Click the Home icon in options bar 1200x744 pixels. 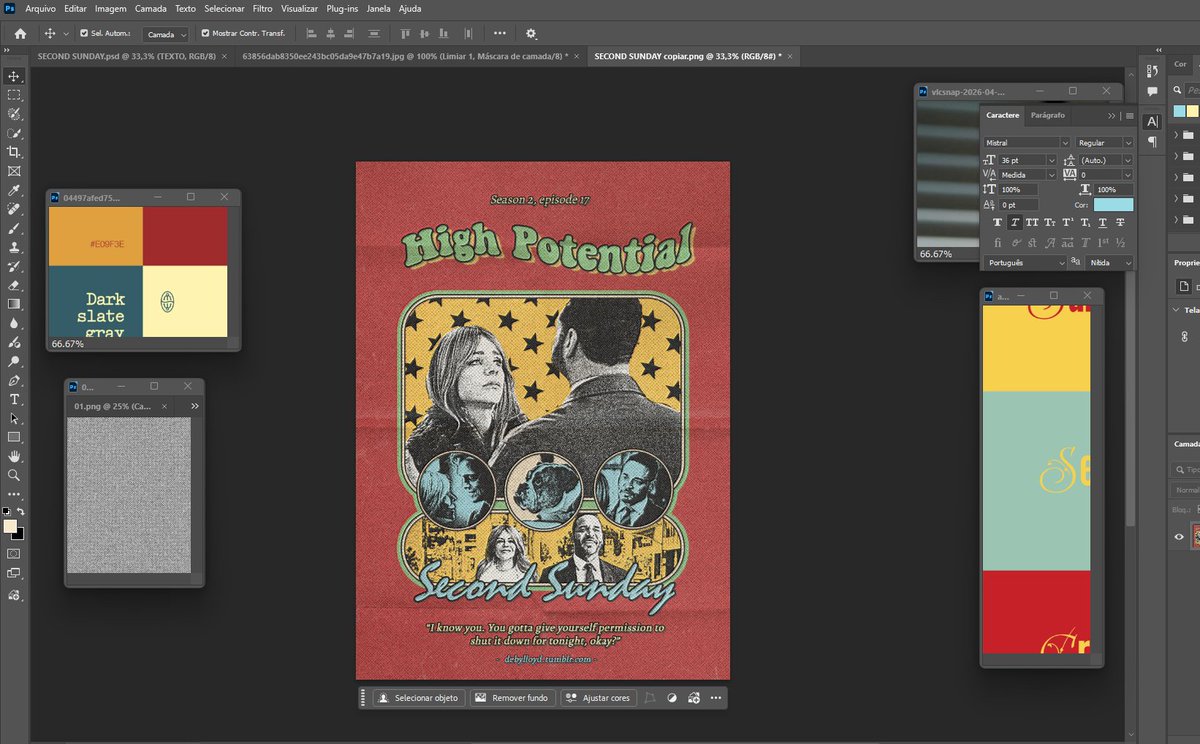(x=20, y=33)
